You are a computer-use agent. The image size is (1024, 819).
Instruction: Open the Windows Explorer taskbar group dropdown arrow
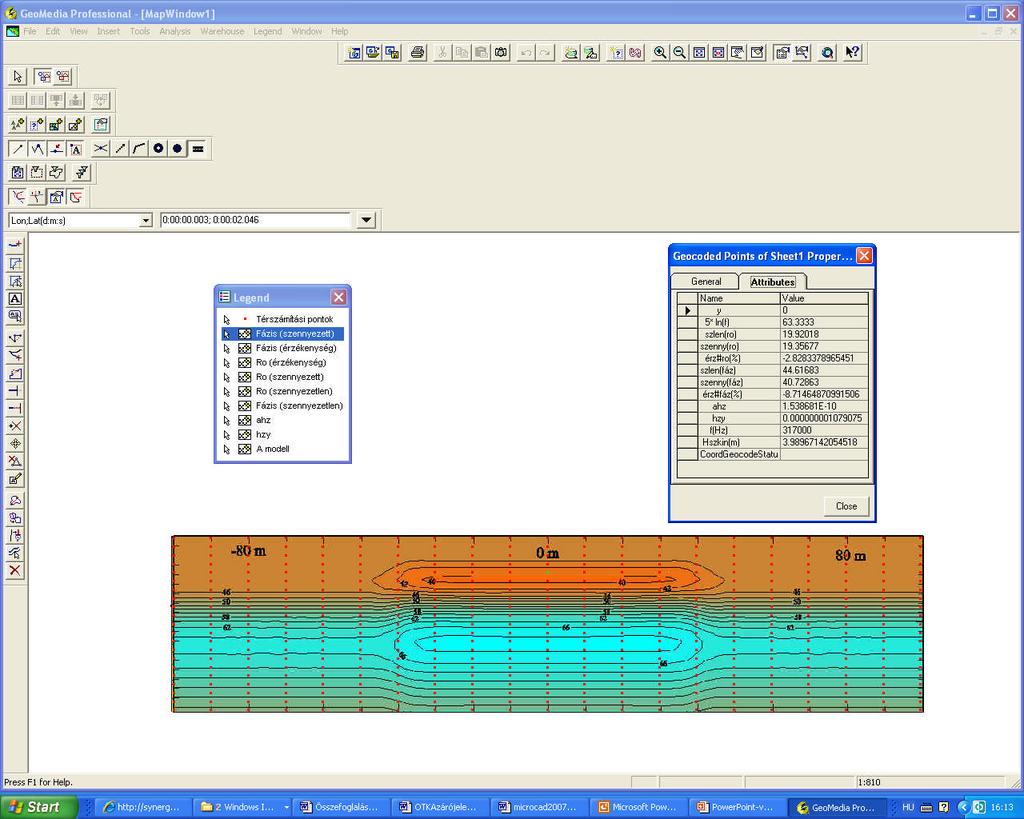pos(285,807)
